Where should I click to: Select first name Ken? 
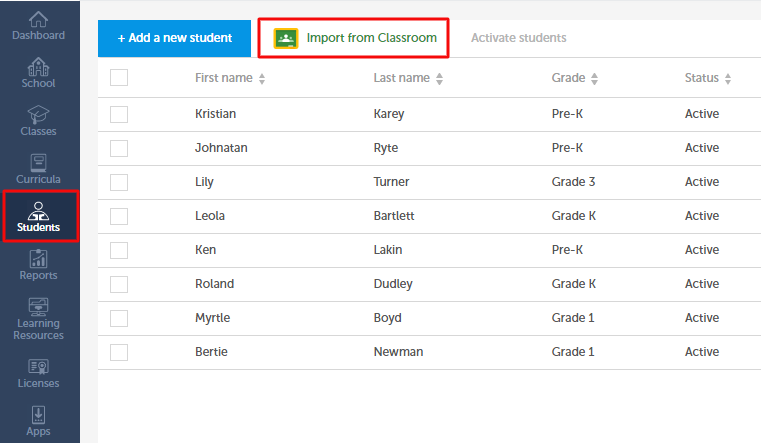(205, 250)
